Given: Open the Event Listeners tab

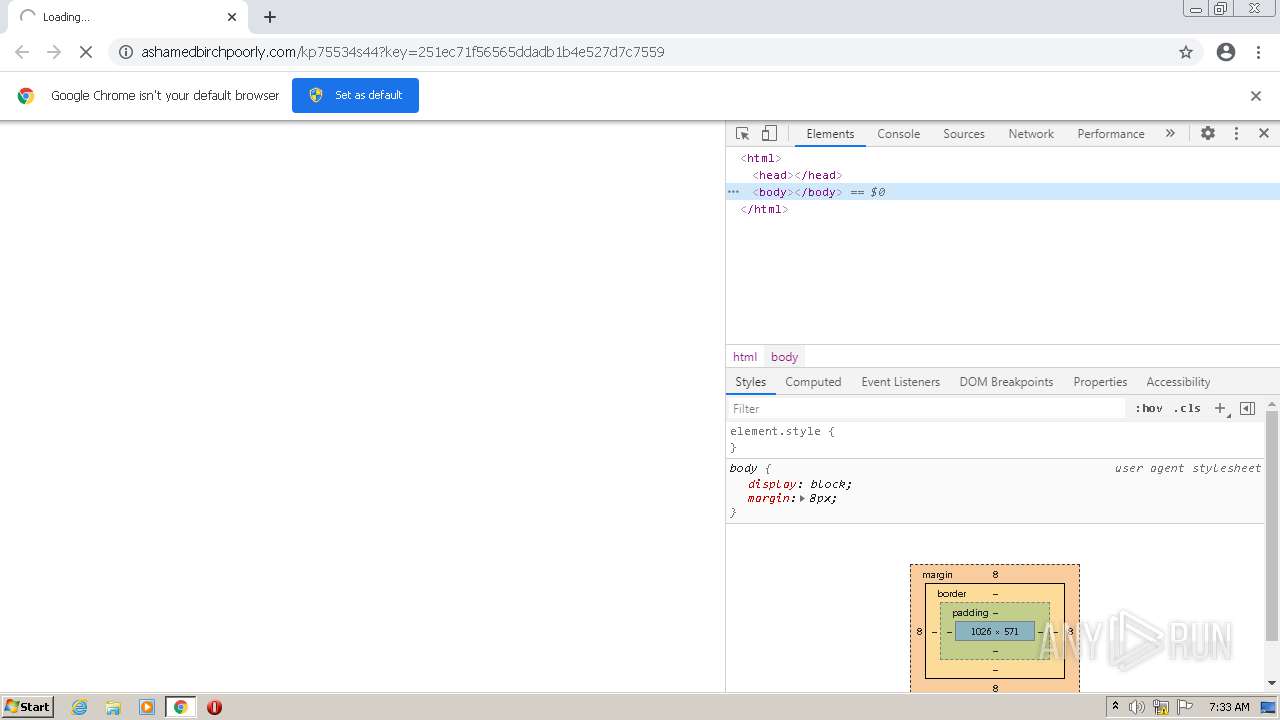Looking at the screenshot, I should [x=900, y=382].
